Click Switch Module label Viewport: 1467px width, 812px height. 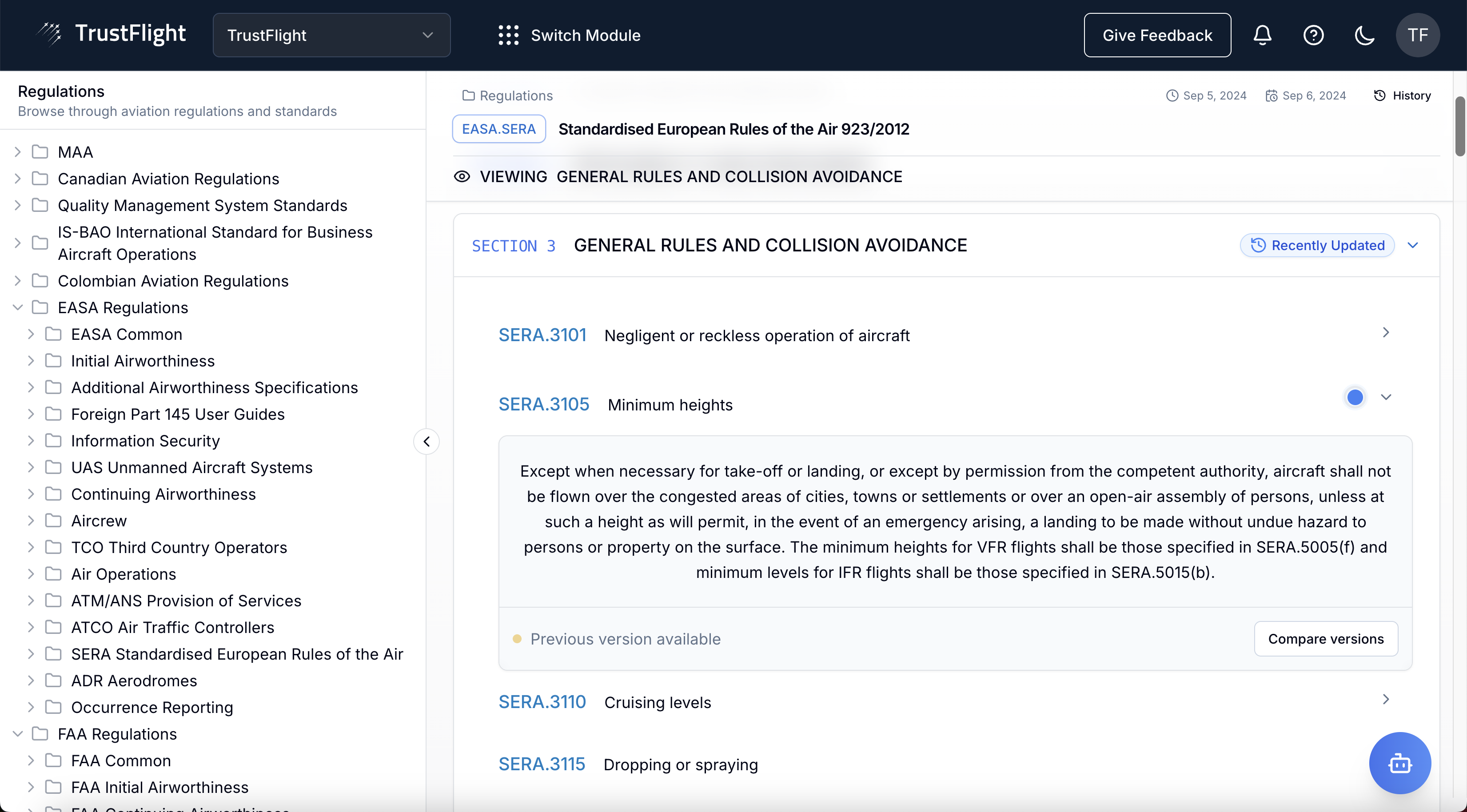(586, 35)
